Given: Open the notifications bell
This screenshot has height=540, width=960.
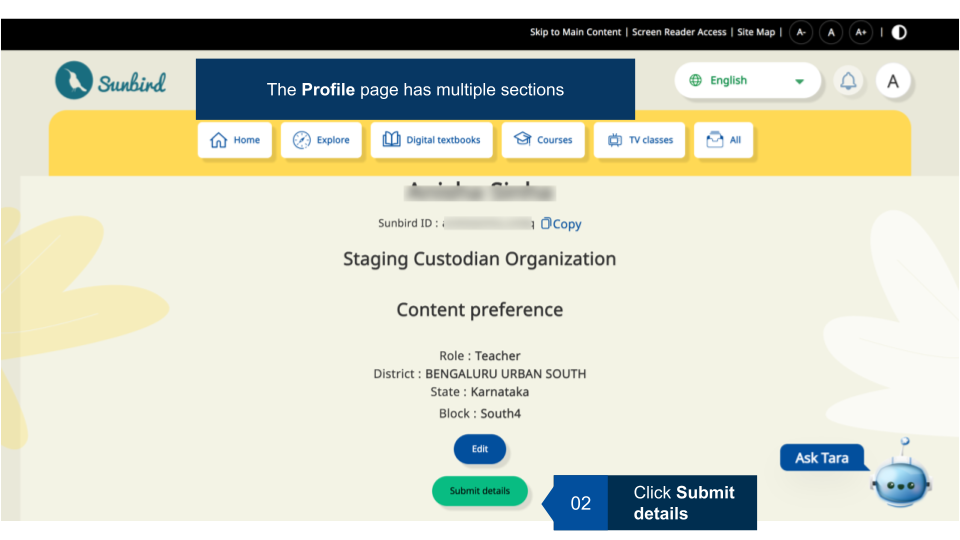Looking at the screenshot, I should click(848, 81).
